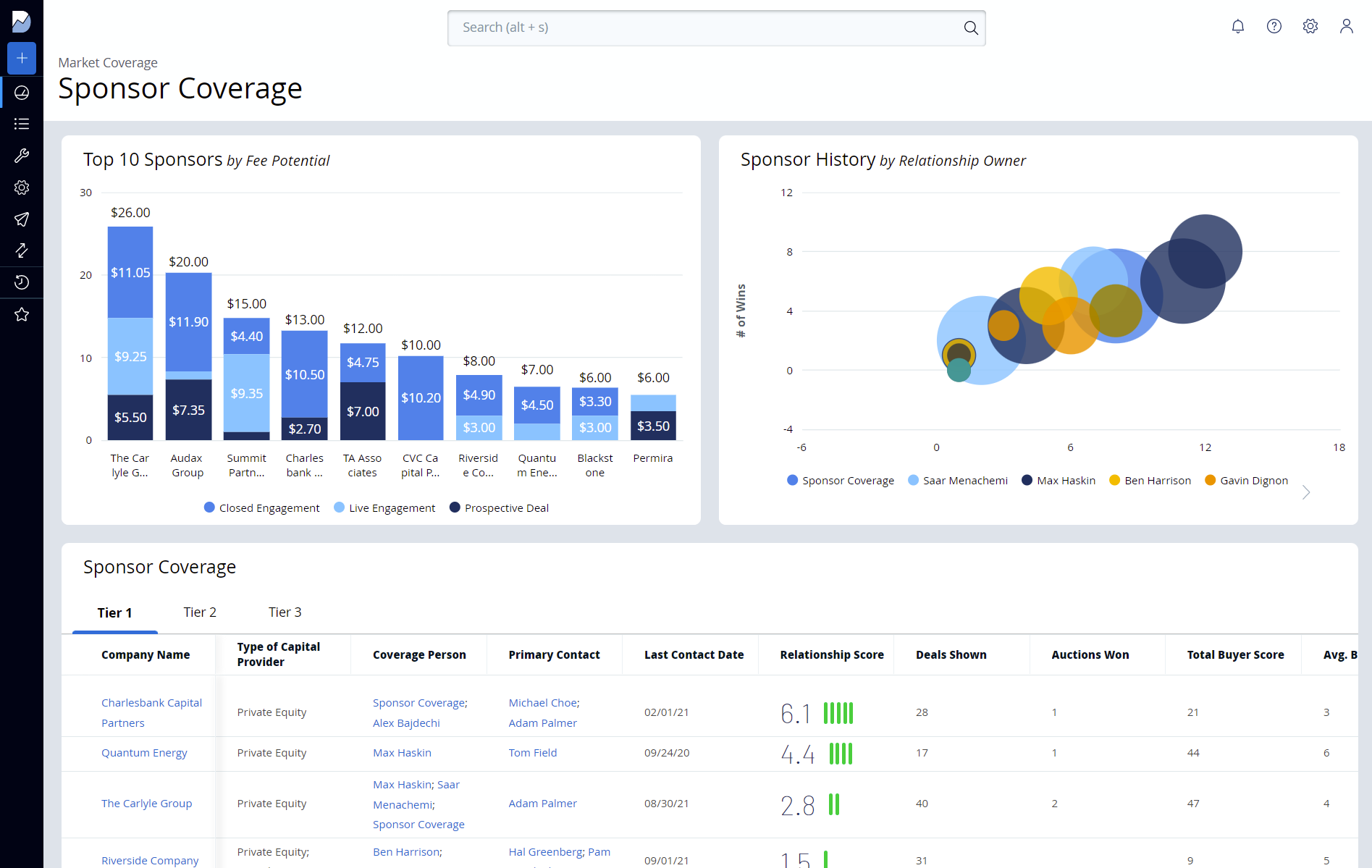
Task: Open Riverside Company link
Action: [150, 860]
